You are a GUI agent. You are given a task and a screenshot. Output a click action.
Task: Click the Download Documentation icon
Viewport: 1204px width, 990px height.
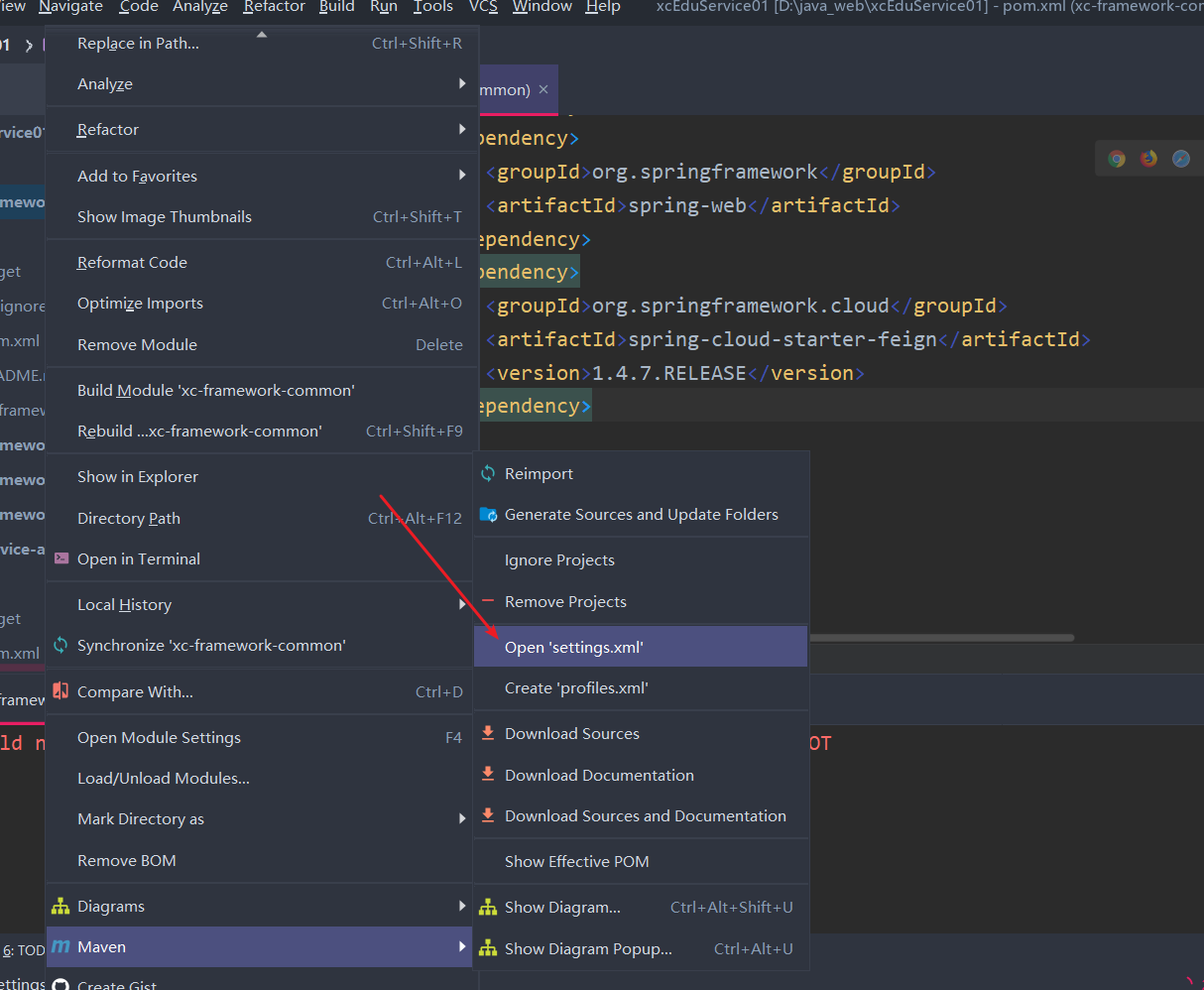pyautogui.click(x=488, y=775)
